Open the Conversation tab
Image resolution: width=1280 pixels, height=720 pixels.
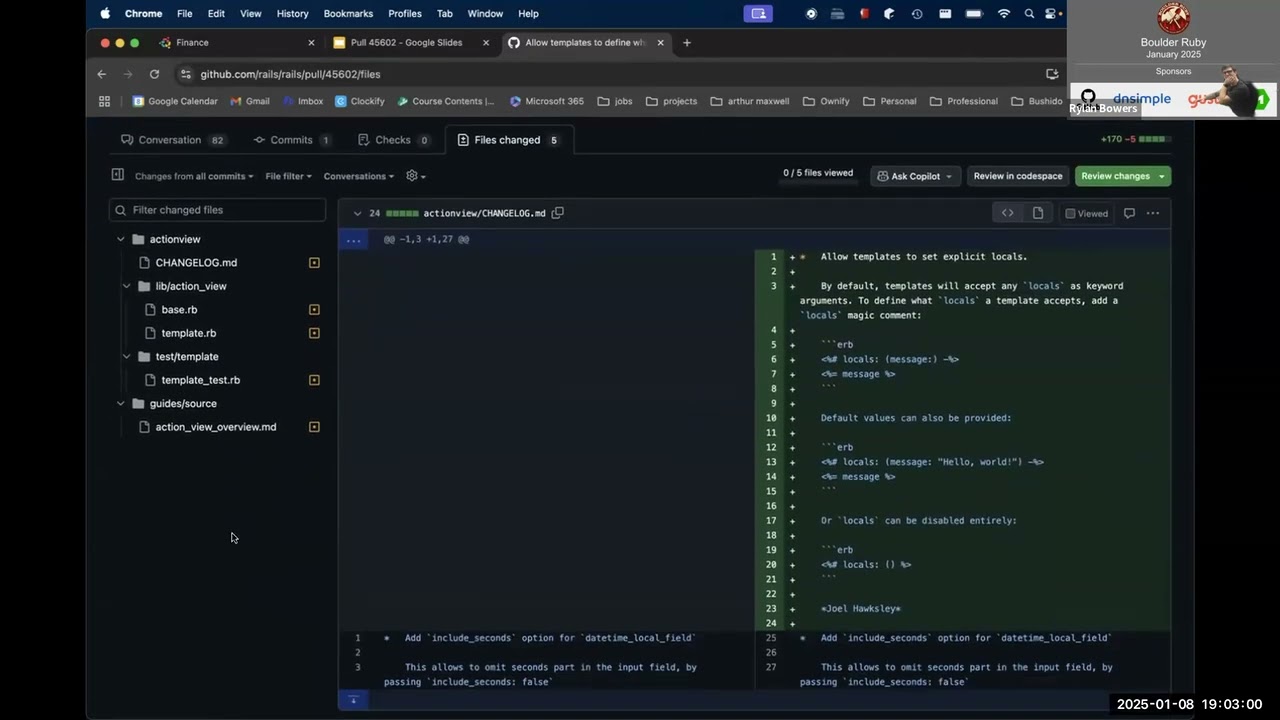coord(172,140)
